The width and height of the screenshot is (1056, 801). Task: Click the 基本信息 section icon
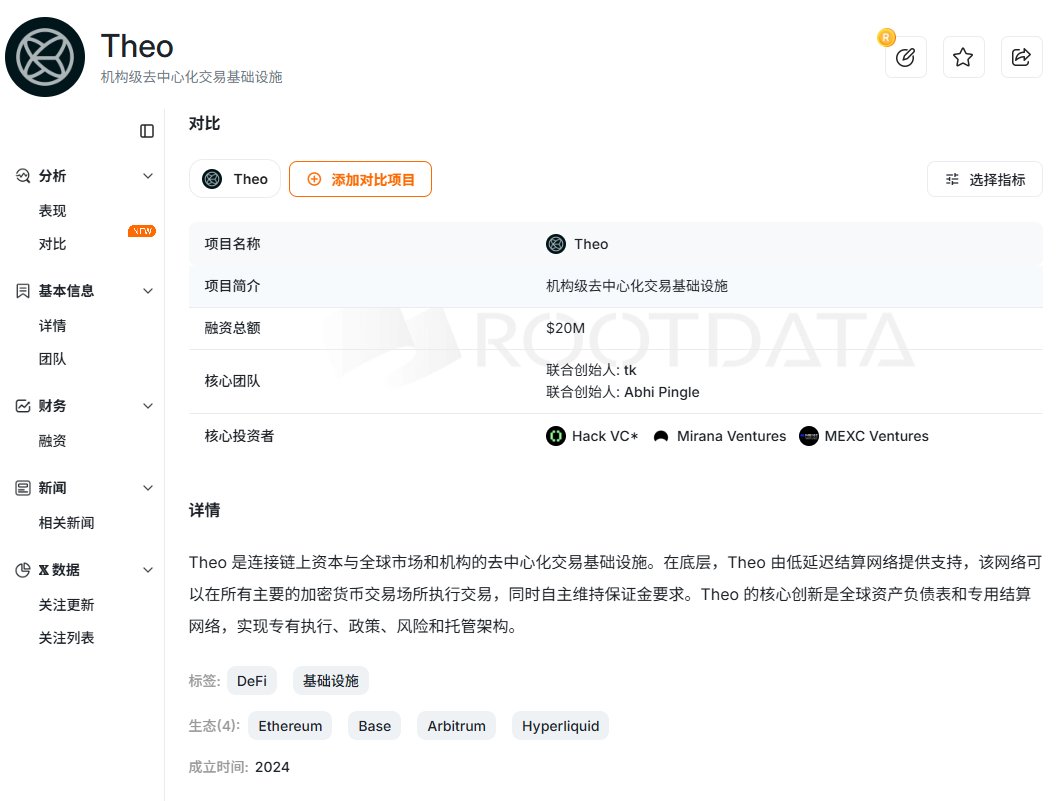pos(23,291)
